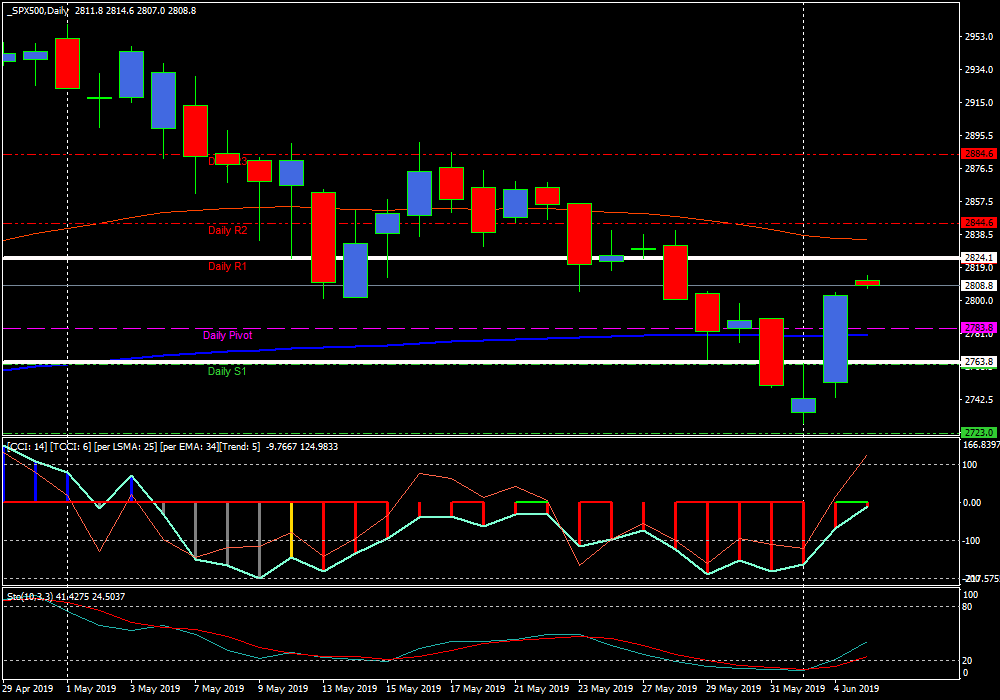The width and height of the screenshot is (1000, 700).
Task: Click the 29 Apr 2019 date label
Action: (x=27, y=689)
